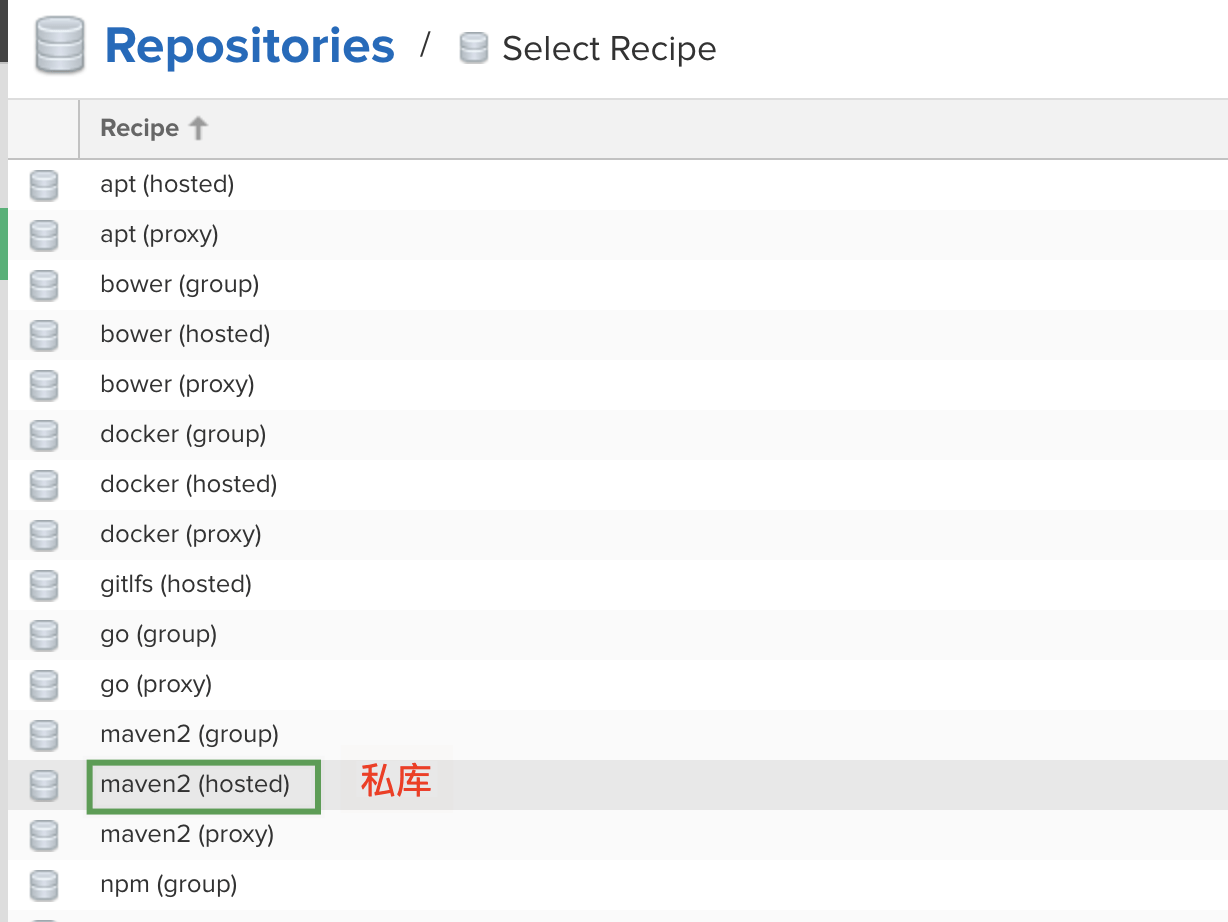Click the database icon beside maven2 (hosted)
Screen dimensions: 1228x922
[x=44, y=785]
